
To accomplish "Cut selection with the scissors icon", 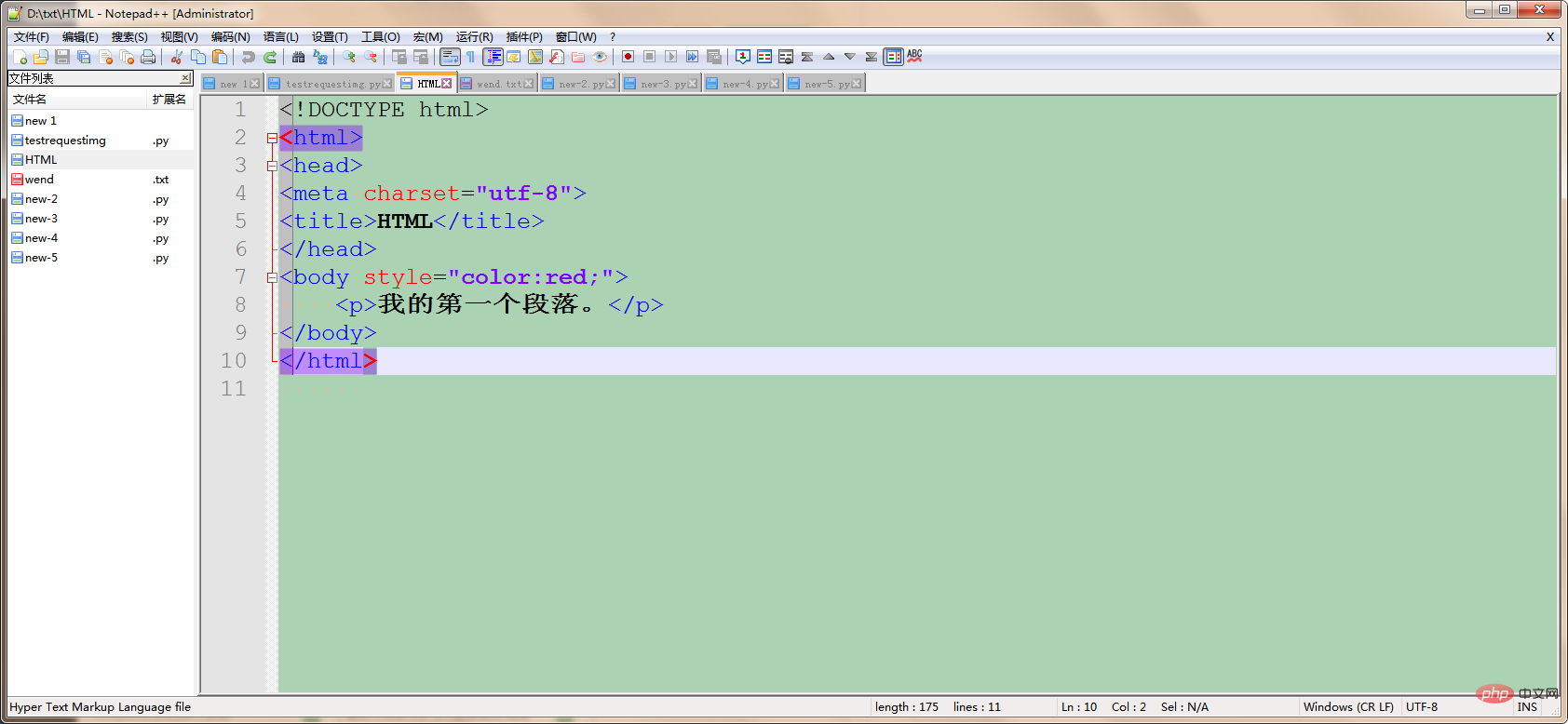I will pos(176,57).
